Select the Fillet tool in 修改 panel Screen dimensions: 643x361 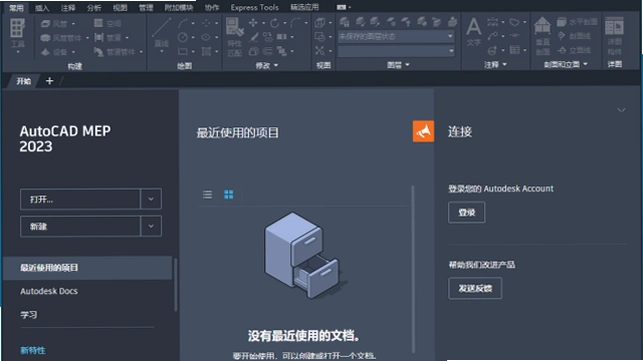click(x=295, y=23)
